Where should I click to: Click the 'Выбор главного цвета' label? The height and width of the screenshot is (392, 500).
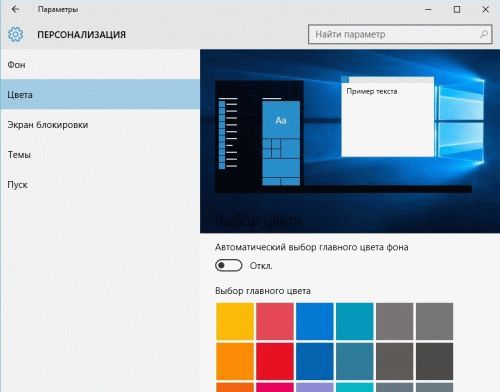(263, 291)
